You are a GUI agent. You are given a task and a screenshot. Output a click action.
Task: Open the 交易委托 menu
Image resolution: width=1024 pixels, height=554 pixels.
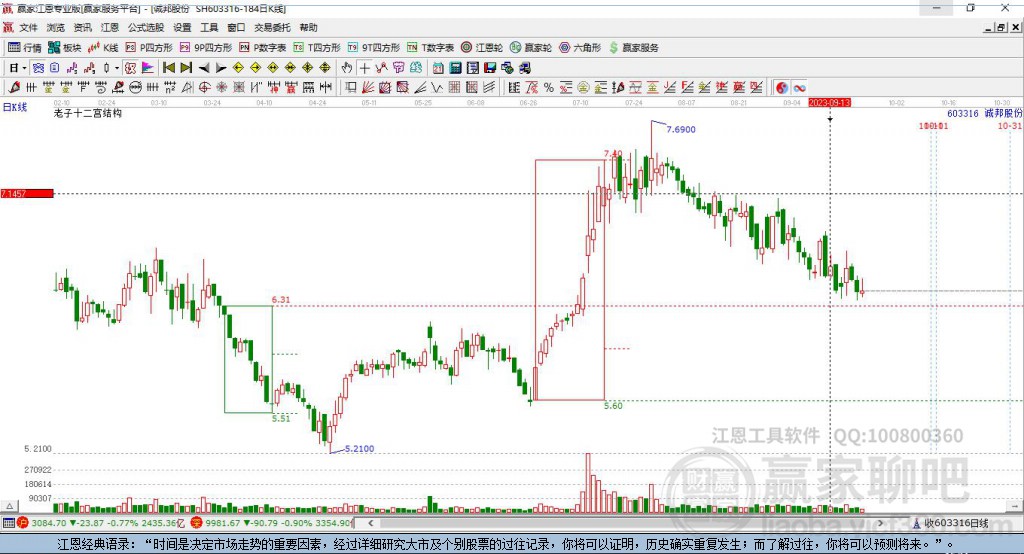(x=272, y=27)
